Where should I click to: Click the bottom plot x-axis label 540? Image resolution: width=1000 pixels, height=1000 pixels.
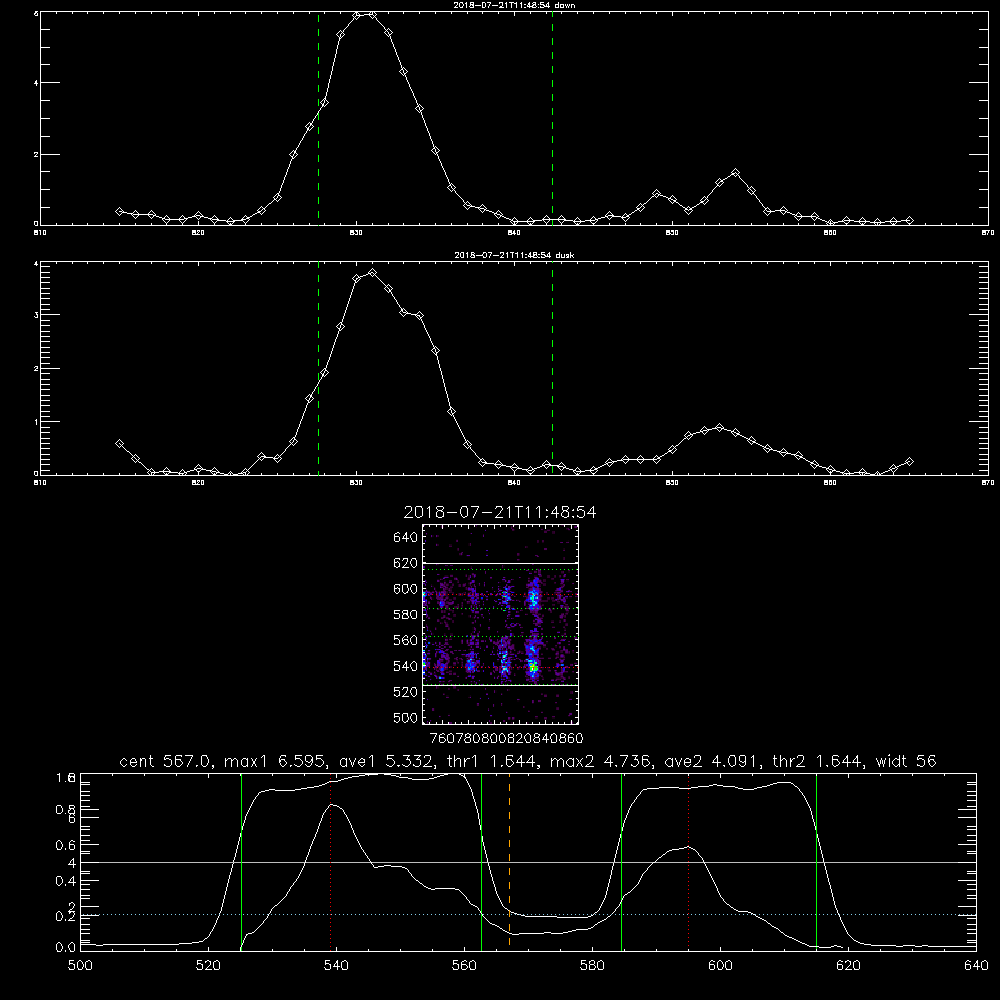pos(336,966)
